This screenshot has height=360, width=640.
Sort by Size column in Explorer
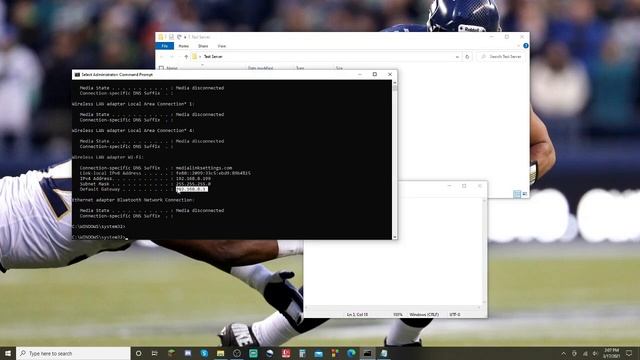[x=339, y=68]
